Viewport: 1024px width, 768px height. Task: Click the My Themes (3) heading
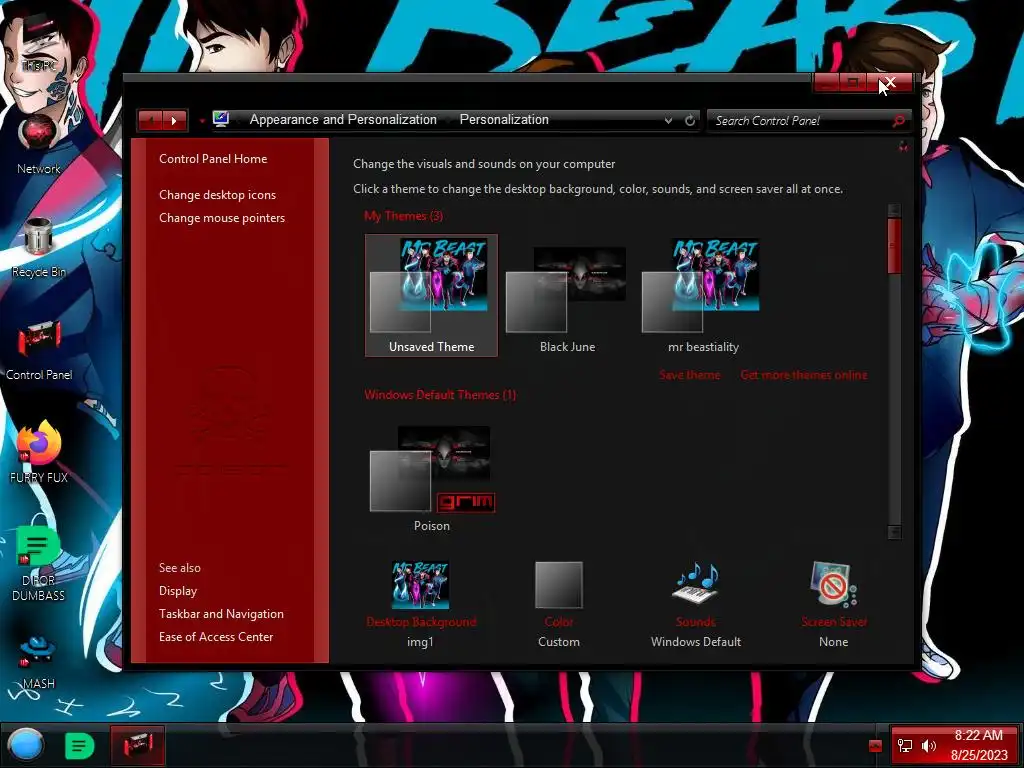pyautogui.click(x=404, y=216)
